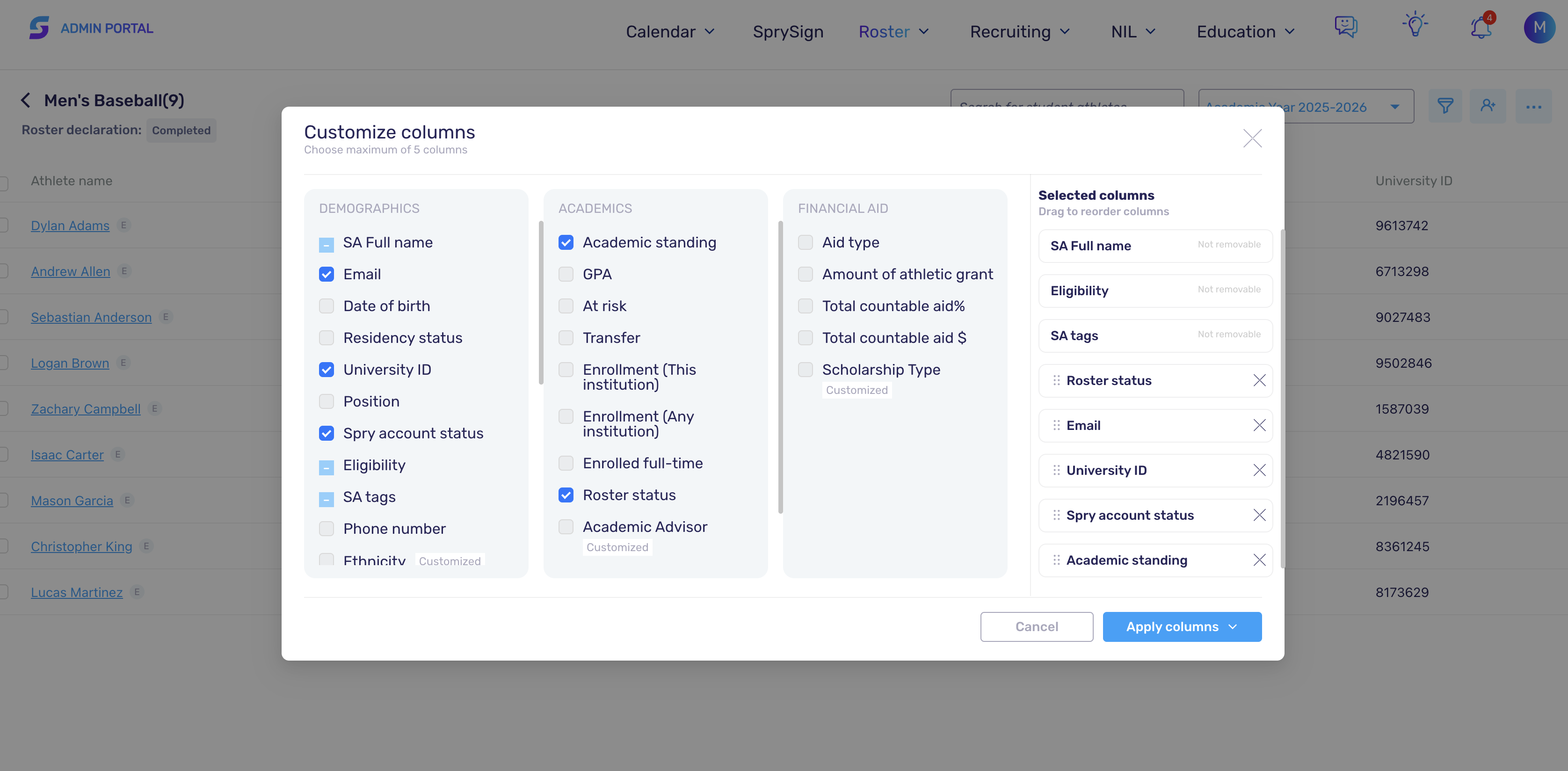
Task: Check the Residency status checkbox
Action: [326, 338]
